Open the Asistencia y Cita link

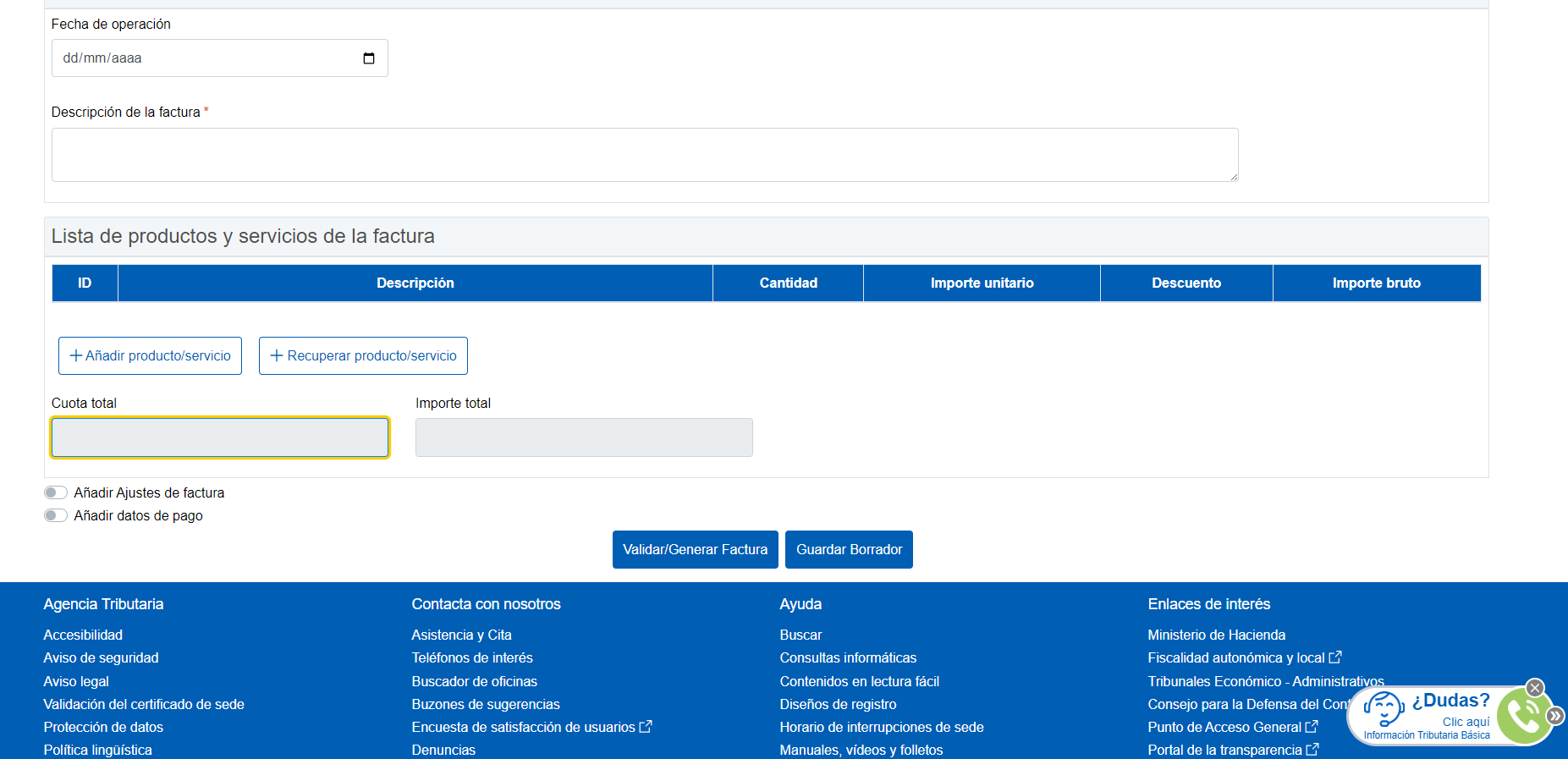coord(461,635)
